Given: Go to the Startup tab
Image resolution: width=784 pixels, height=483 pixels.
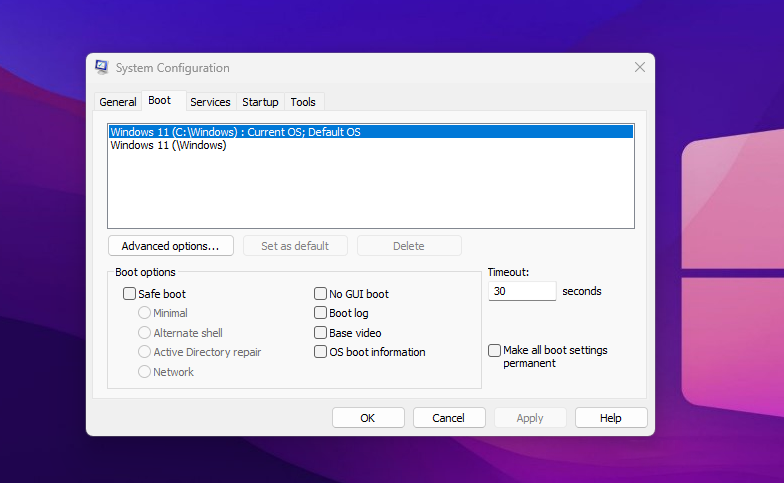Looking at the screenshot, I should (260, 102).
